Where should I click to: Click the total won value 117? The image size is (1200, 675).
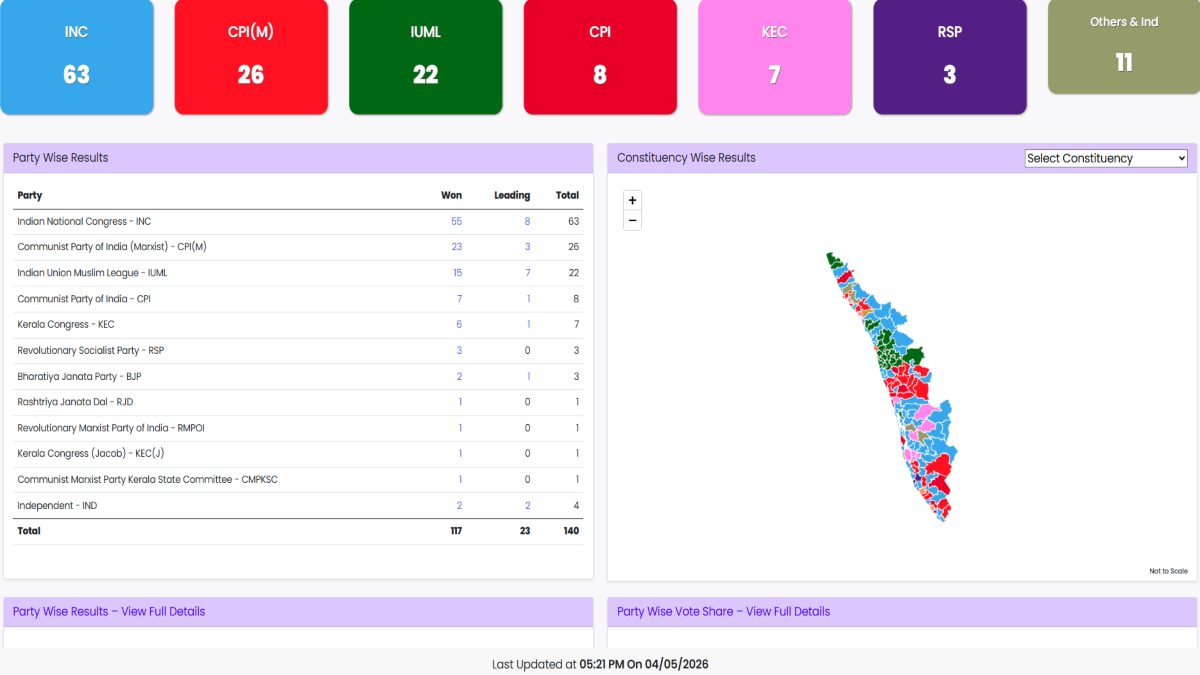tap(455, 531)
